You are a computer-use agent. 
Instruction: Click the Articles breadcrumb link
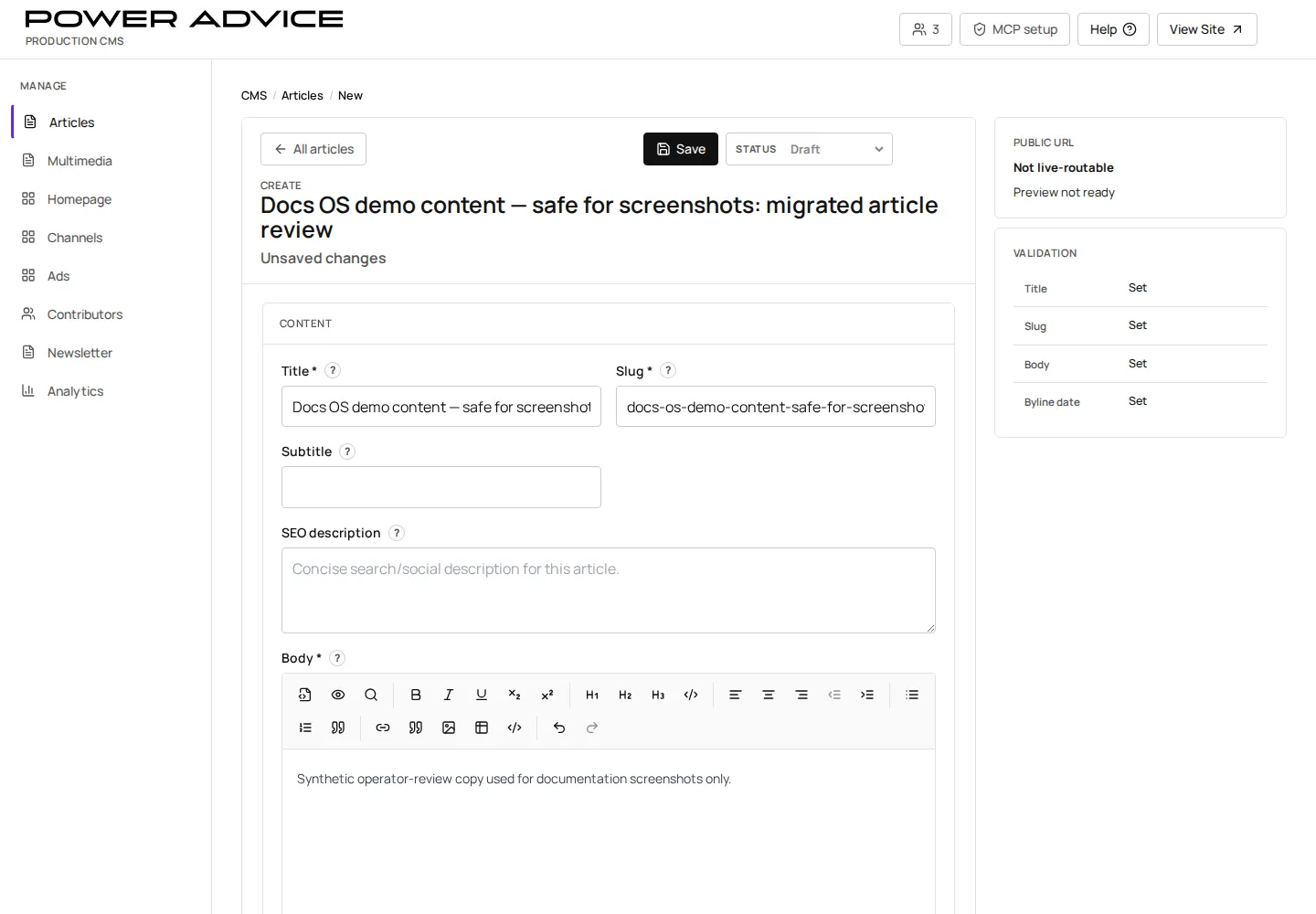point(302,95)
